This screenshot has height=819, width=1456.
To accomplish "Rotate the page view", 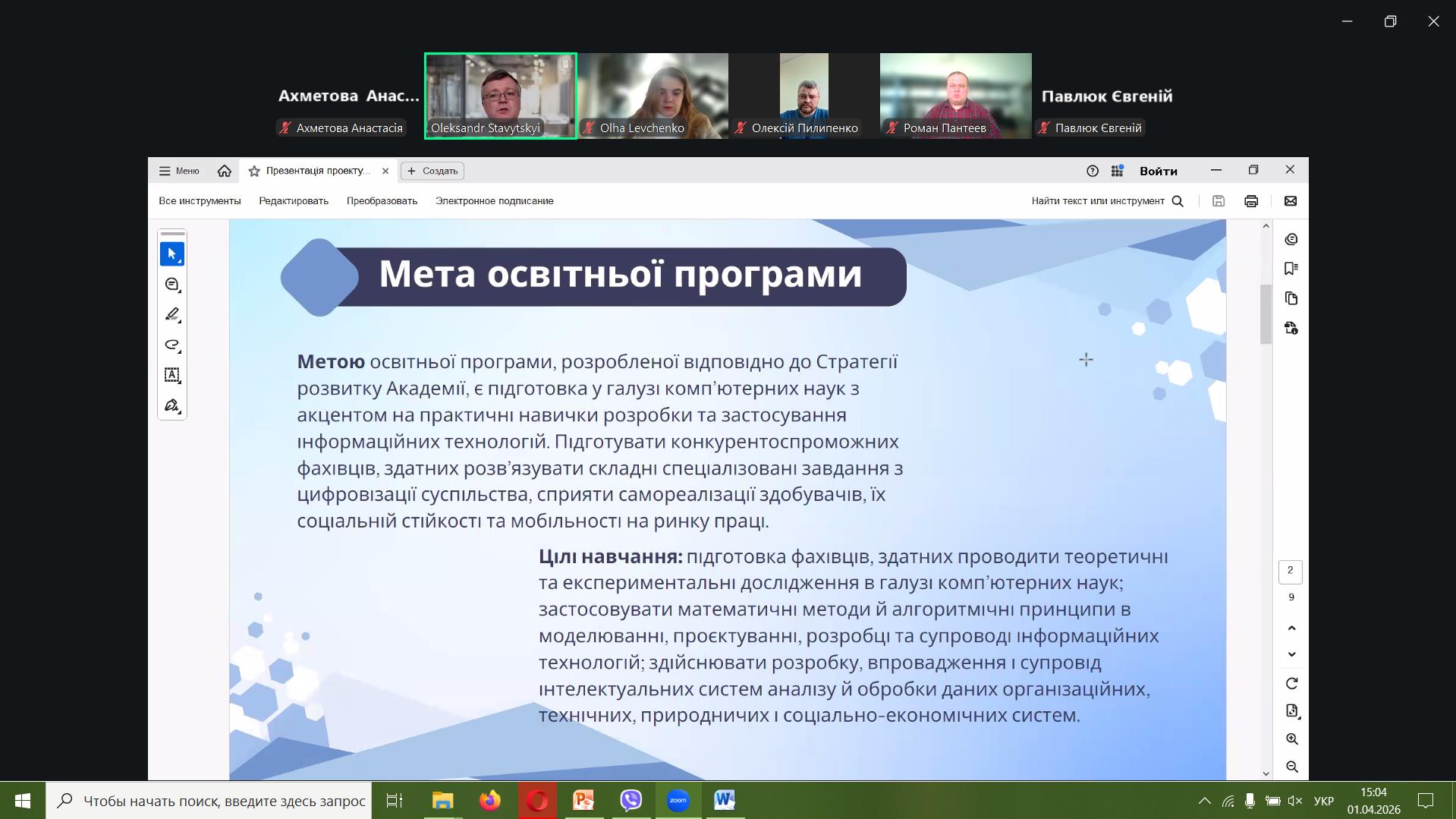I will 1291,684.
